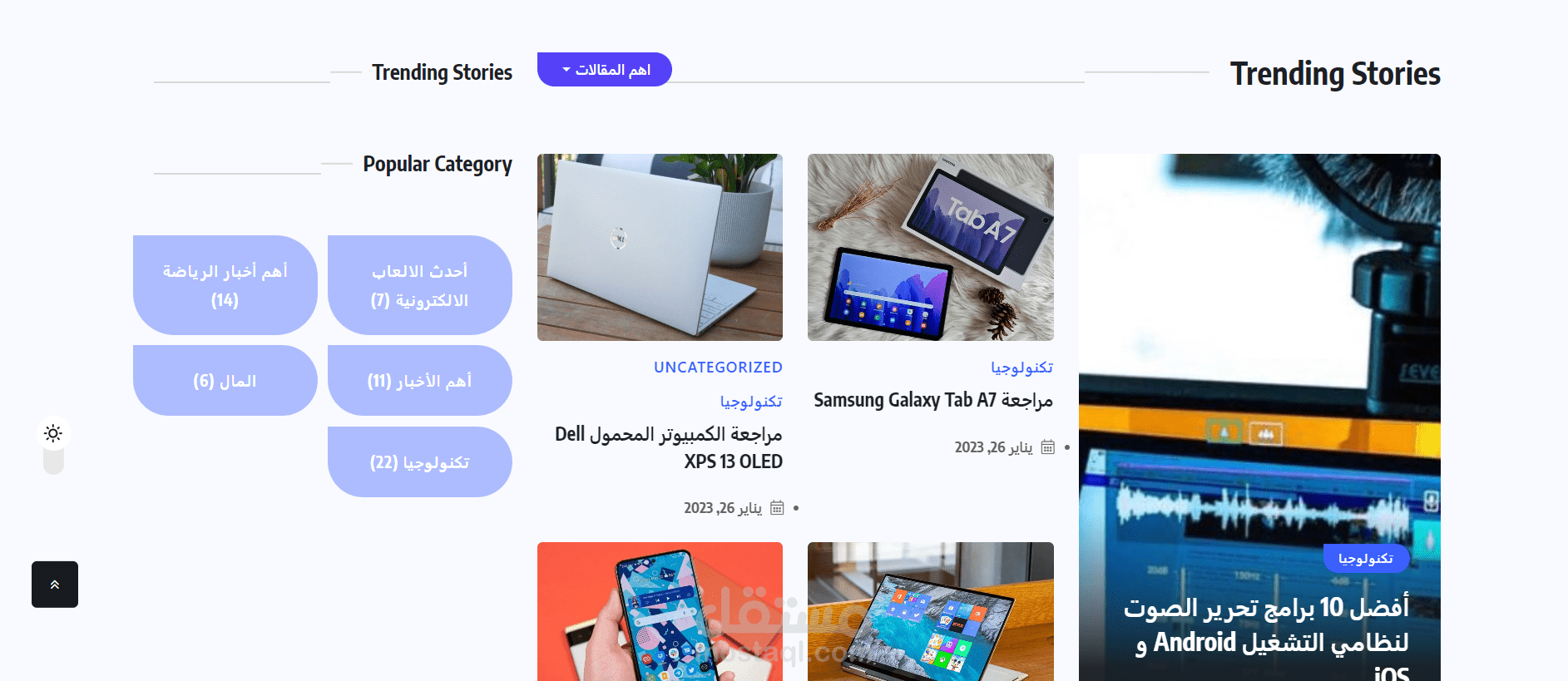Open the Dell XPS 13 OLED review title
Screen dimensions: 1568x681
click(669, 448)
